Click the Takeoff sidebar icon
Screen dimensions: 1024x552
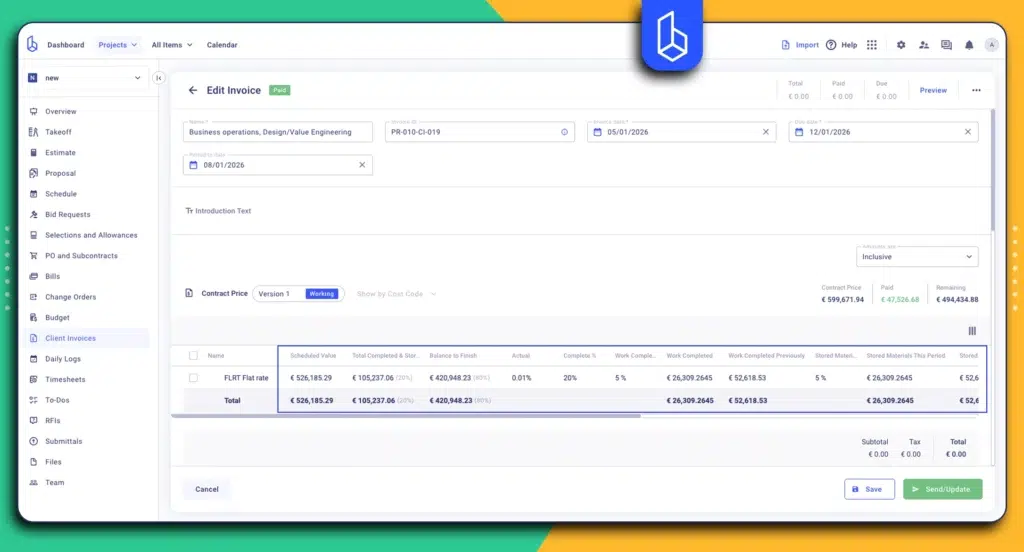click(x=33, y=132)
